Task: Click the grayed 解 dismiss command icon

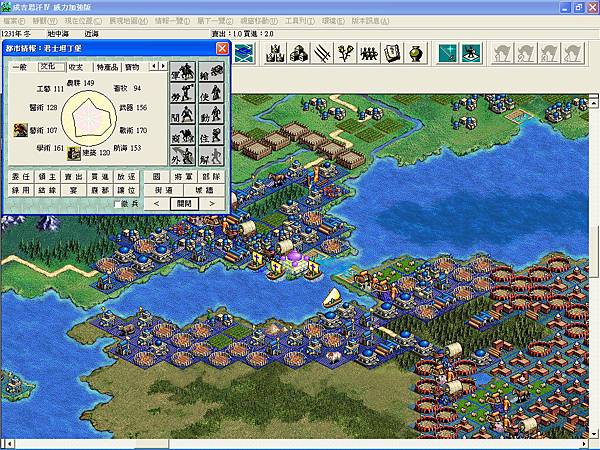Action: [x=211, y=156]
